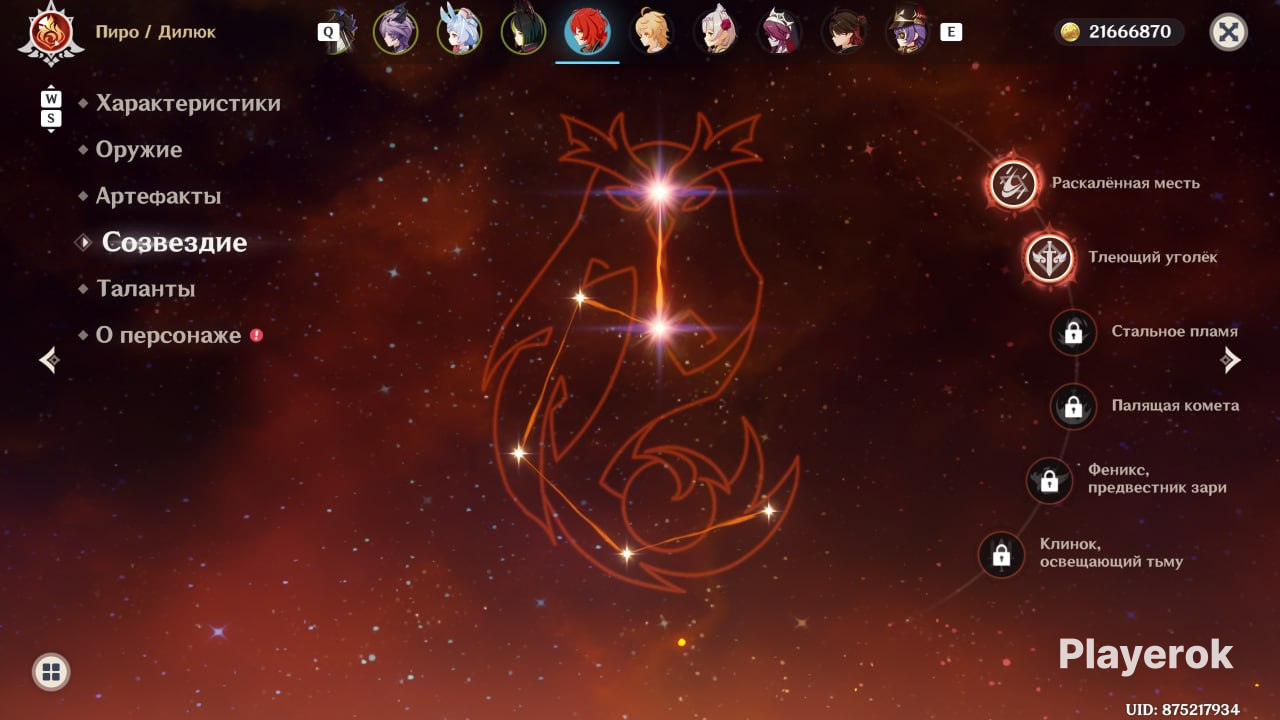Click the locked Клинок, освещающий тьму icon

(1001, 554)
